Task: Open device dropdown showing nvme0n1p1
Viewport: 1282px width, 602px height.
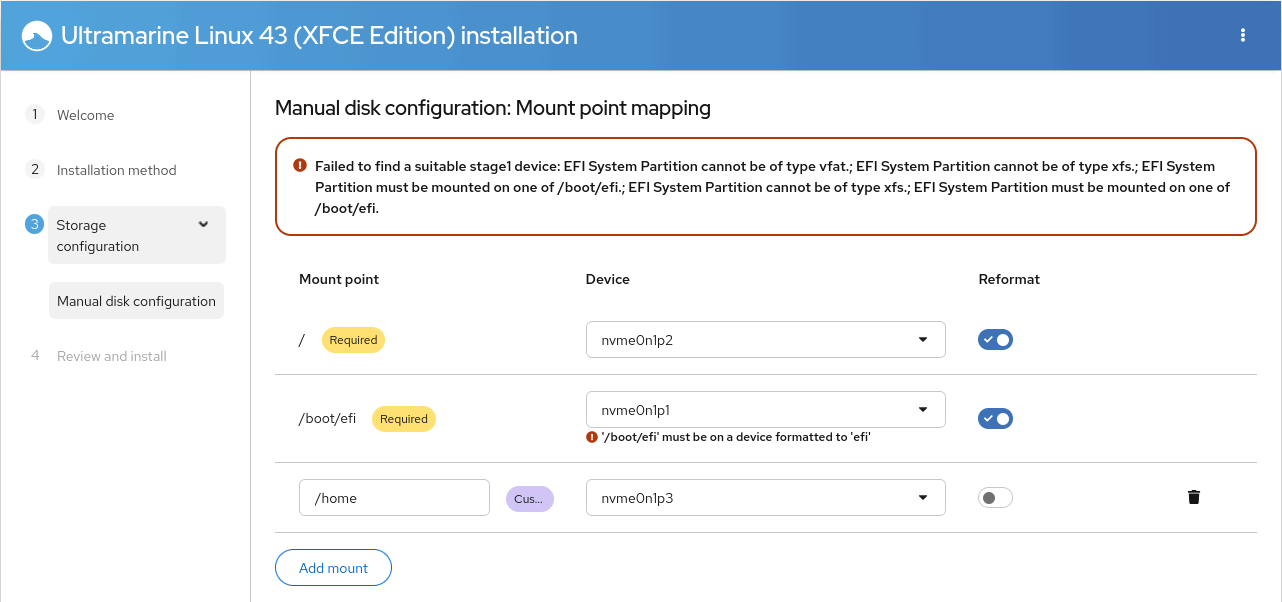Action: 765,409
